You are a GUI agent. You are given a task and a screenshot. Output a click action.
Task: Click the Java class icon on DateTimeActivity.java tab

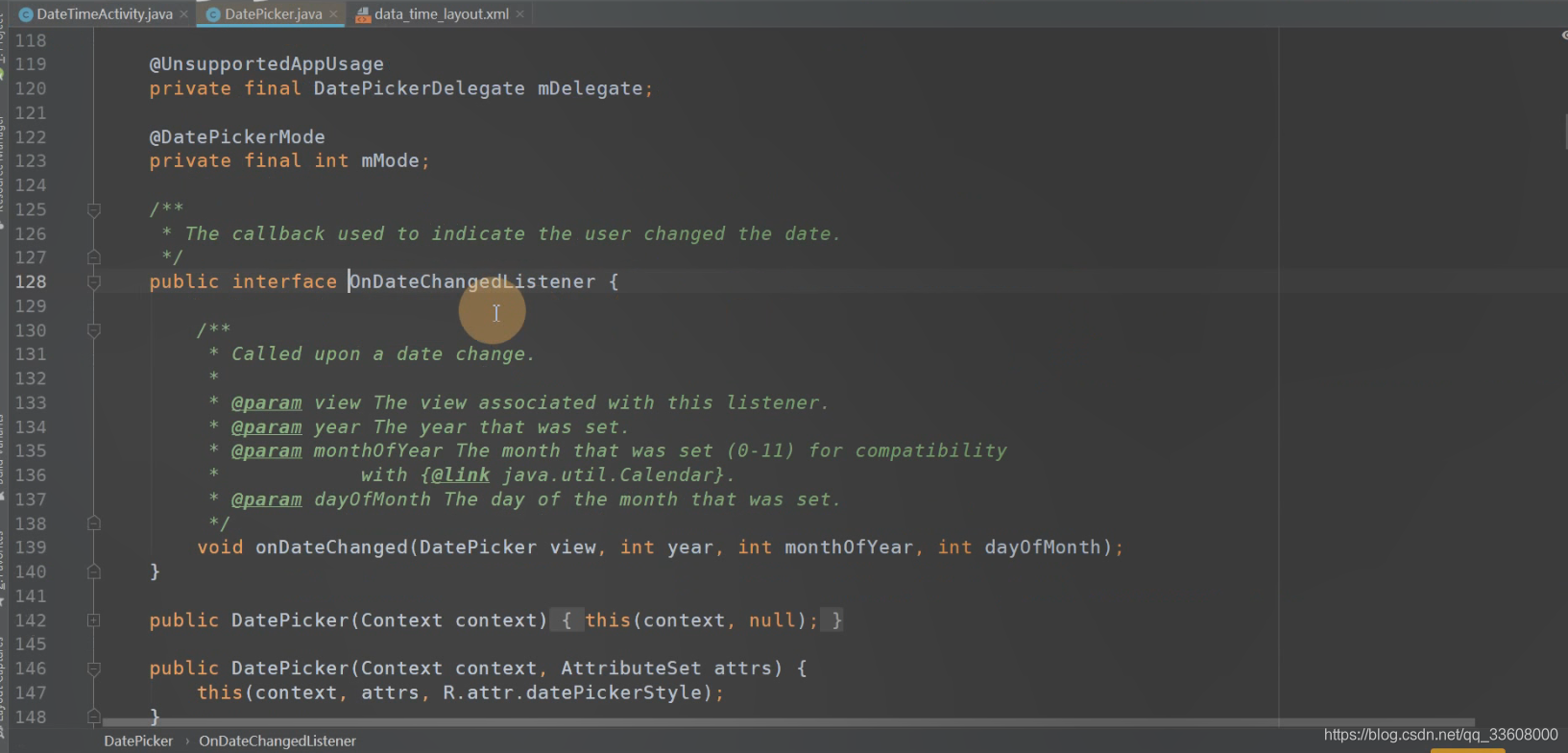[x=26, y=14]
